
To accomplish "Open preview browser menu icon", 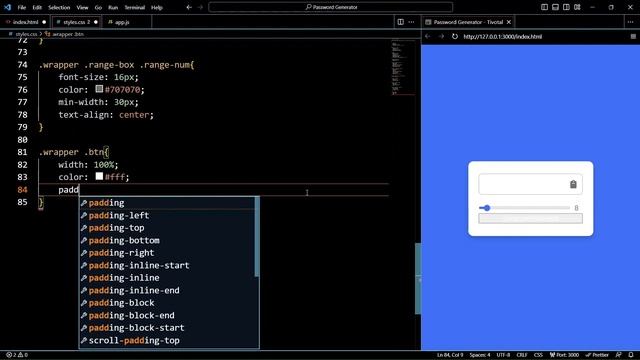I will (633, 36).
